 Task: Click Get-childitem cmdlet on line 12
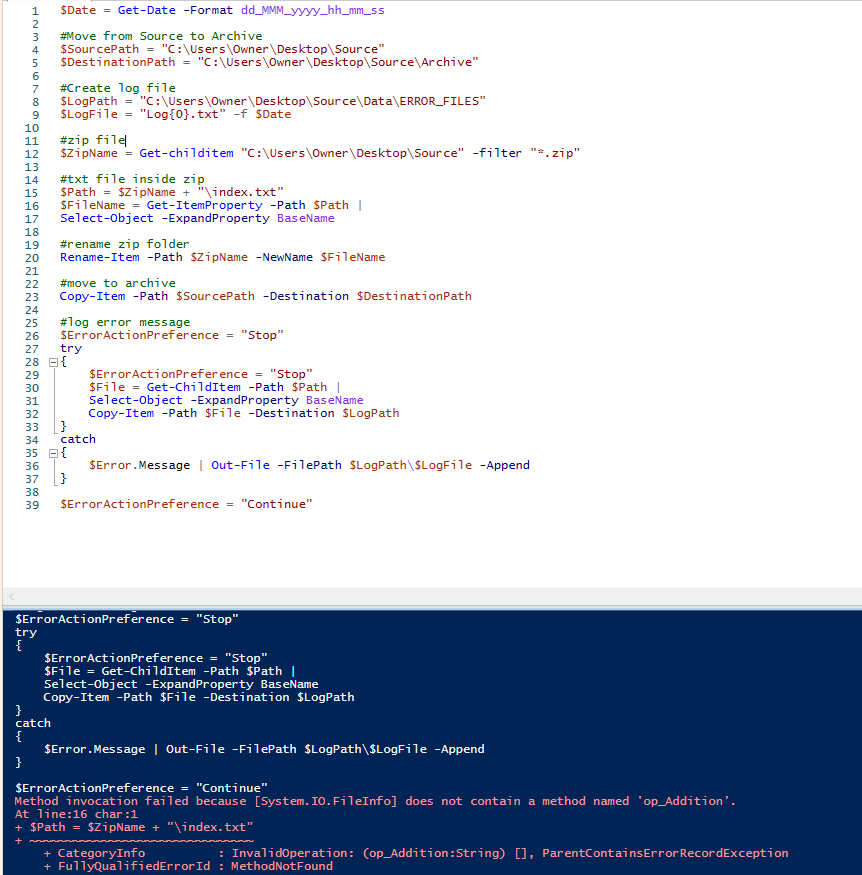pyautogui.click(x=186, y=153)
